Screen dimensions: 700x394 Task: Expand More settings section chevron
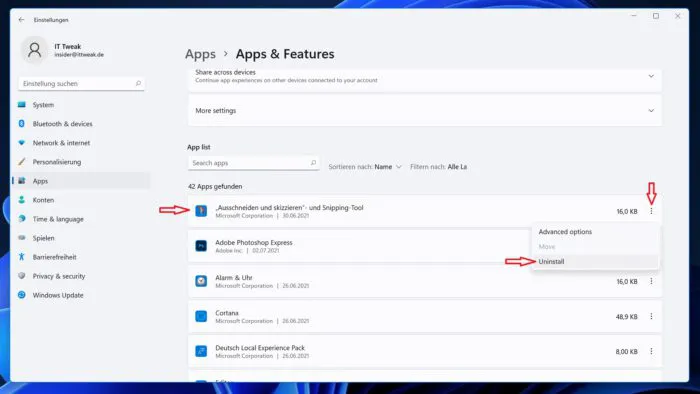[x=651, y=111]
